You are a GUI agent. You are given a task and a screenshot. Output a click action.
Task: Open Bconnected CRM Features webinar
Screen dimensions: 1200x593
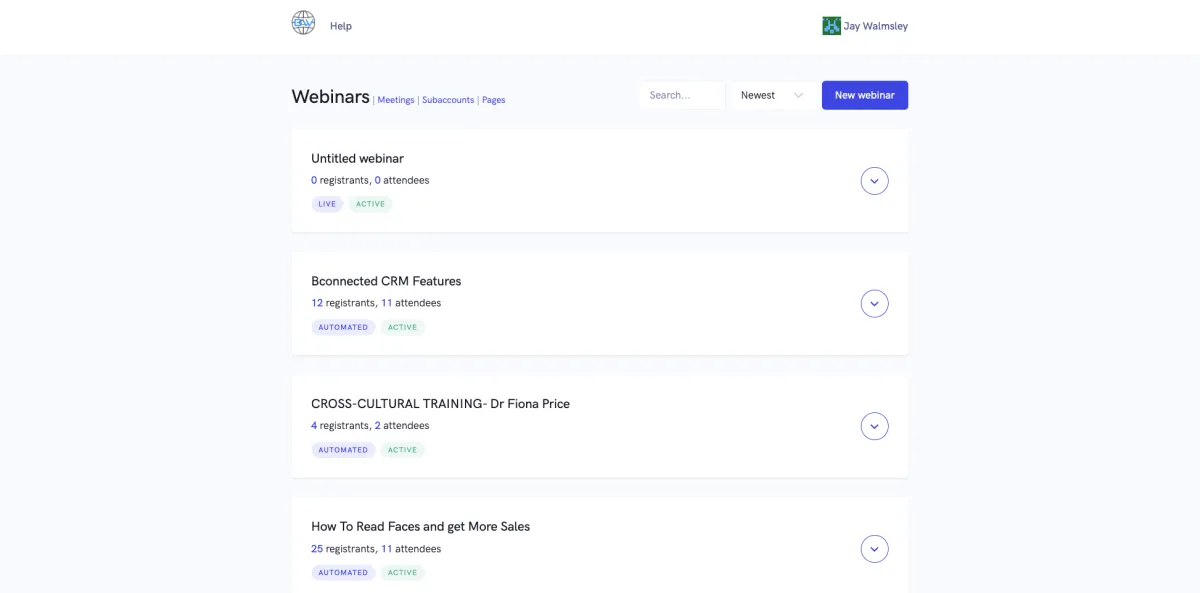click(386, 281)
